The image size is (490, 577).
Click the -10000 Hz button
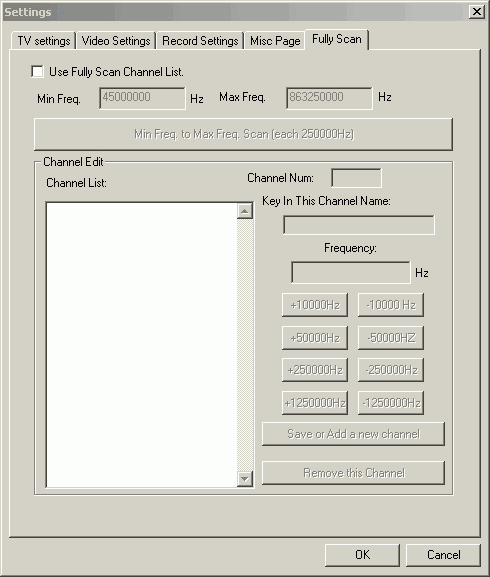pos(391,305)
